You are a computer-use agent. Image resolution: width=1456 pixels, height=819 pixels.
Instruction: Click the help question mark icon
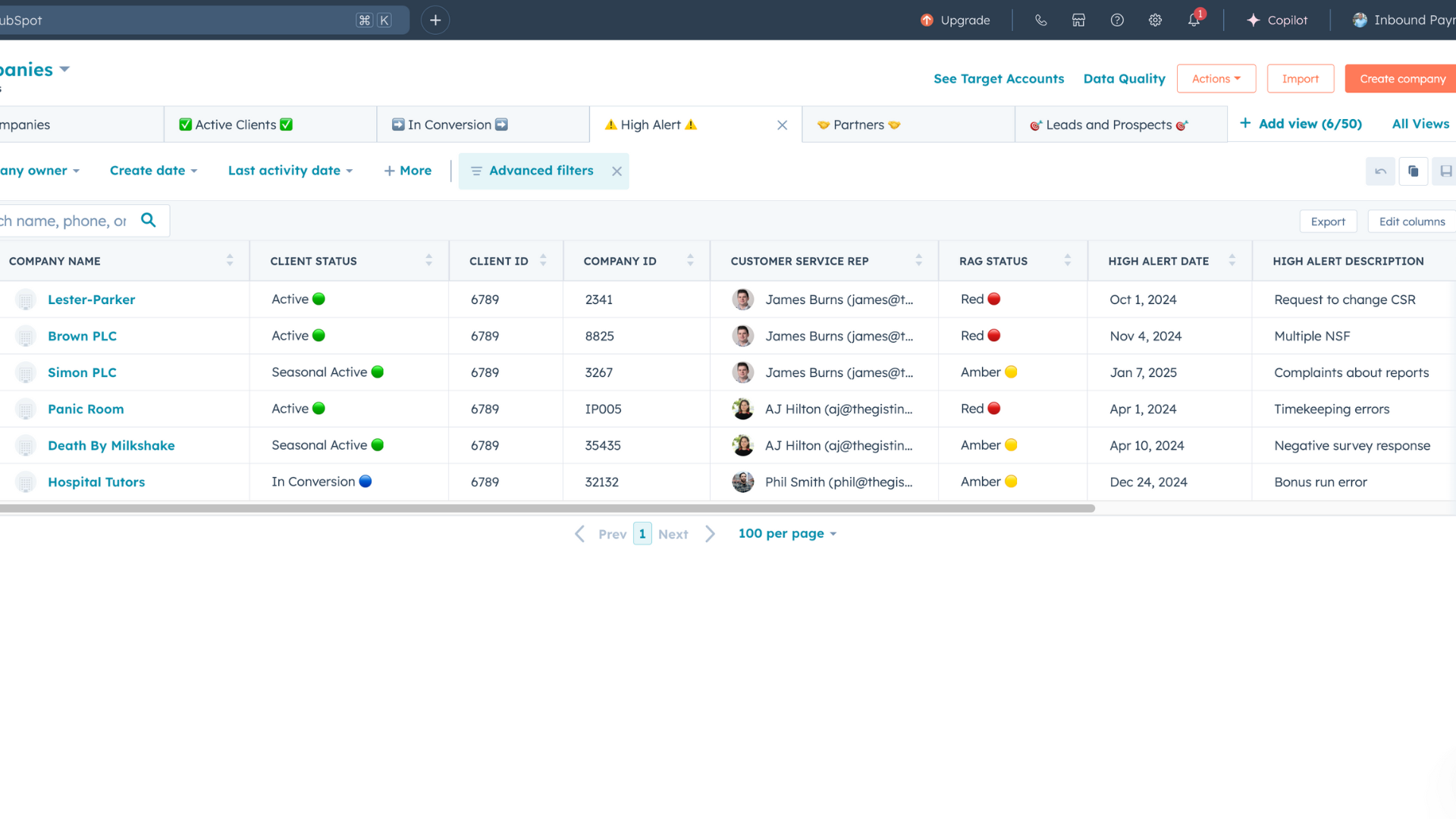click(1117, 20)
